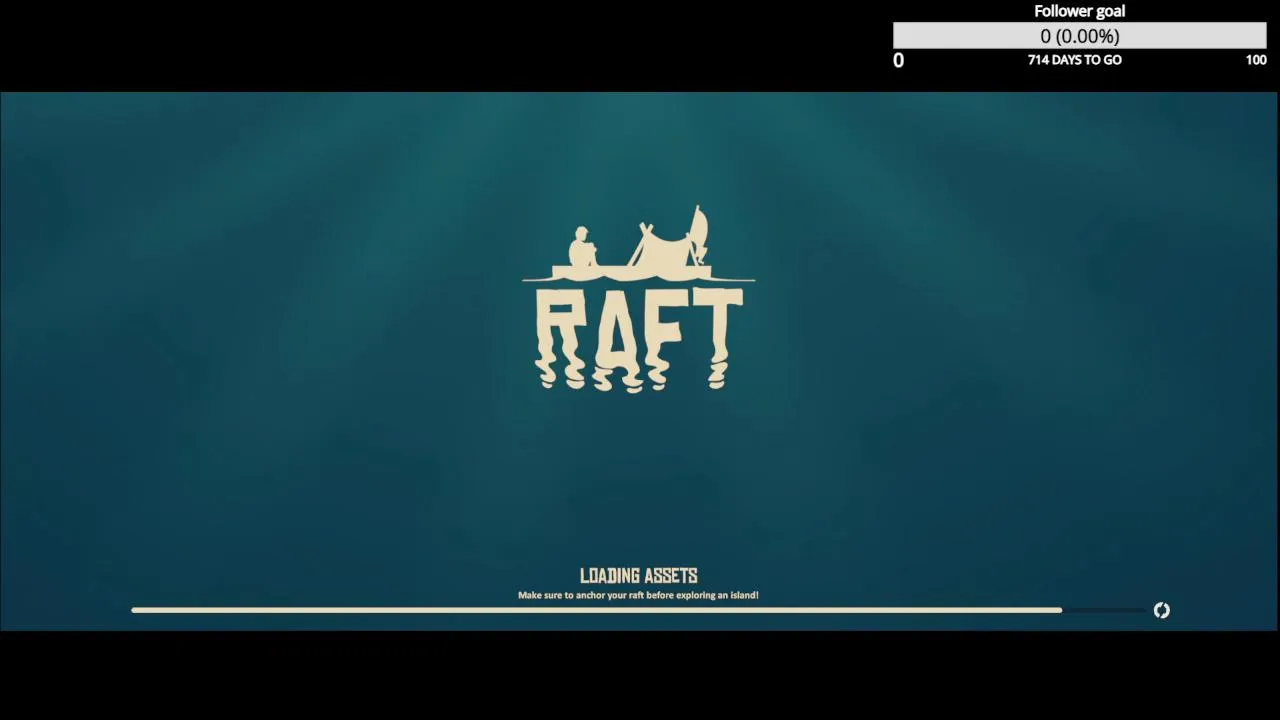The height and width of the screenshot is (720, 1280).
Task: Click the Raft game logo
Action: 639,298
